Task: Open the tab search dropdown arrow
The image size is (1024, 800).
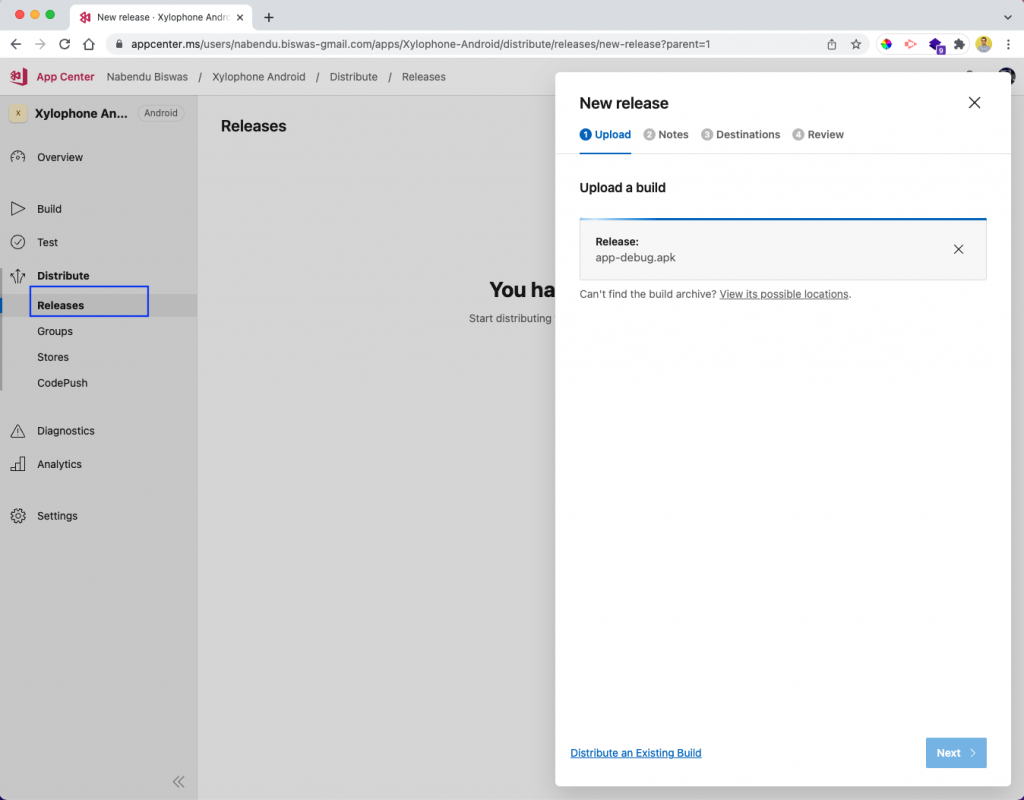Action: 1008,17
